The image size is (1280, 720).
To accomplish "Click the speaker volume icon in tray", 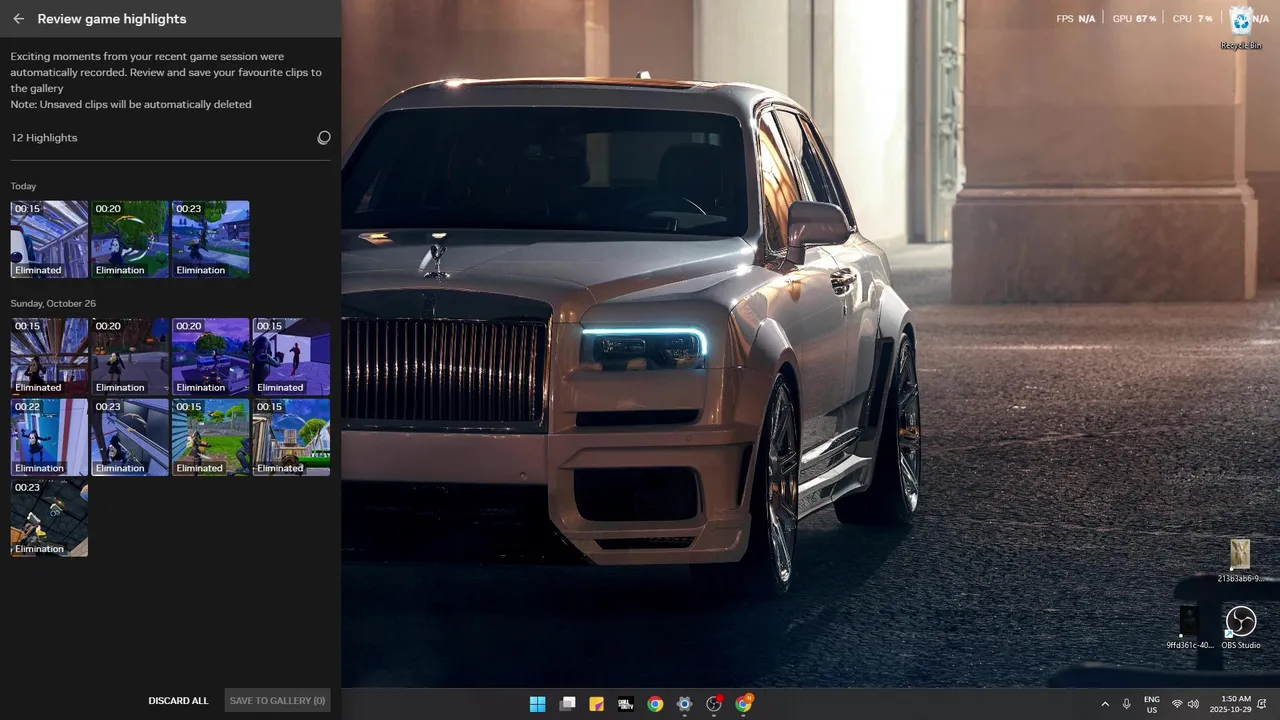I will tap(1193, 704).
